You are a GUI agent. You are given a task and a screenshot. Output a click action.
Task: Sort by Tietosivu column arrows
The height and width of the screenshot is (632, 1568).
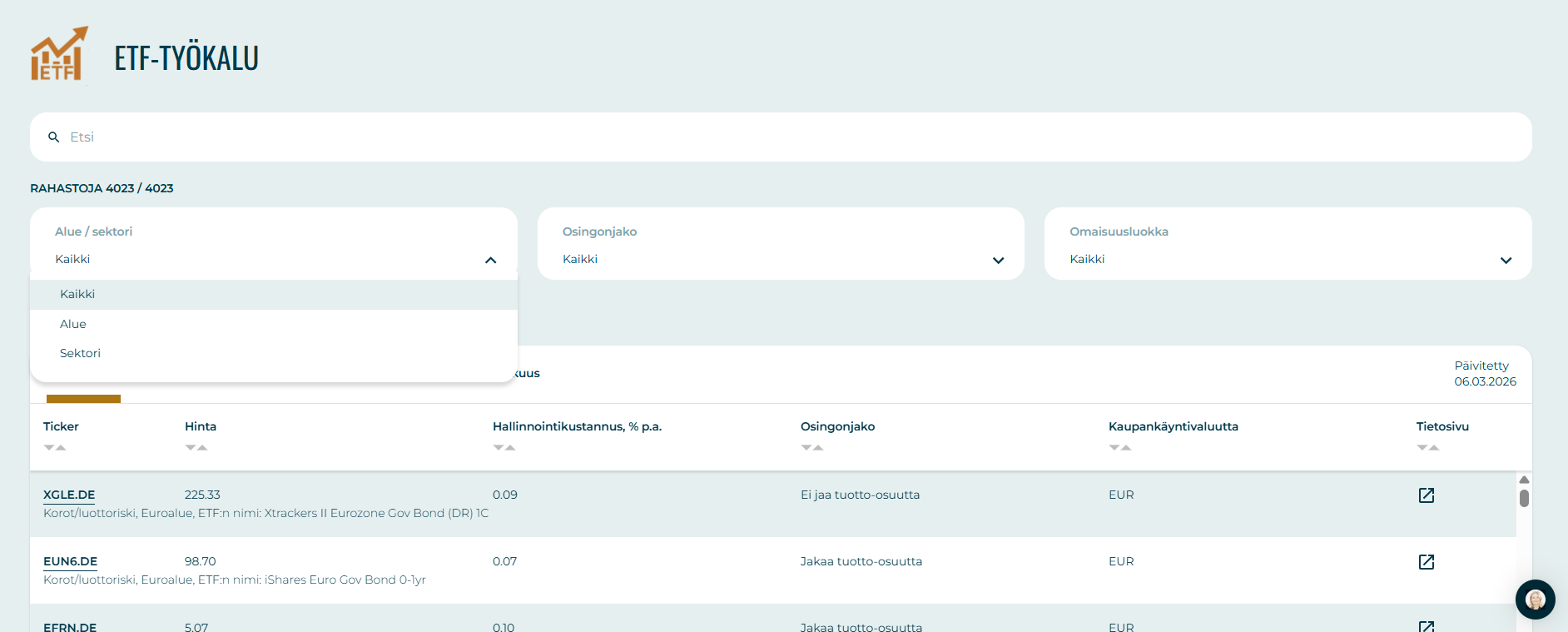pos(1428,448)
